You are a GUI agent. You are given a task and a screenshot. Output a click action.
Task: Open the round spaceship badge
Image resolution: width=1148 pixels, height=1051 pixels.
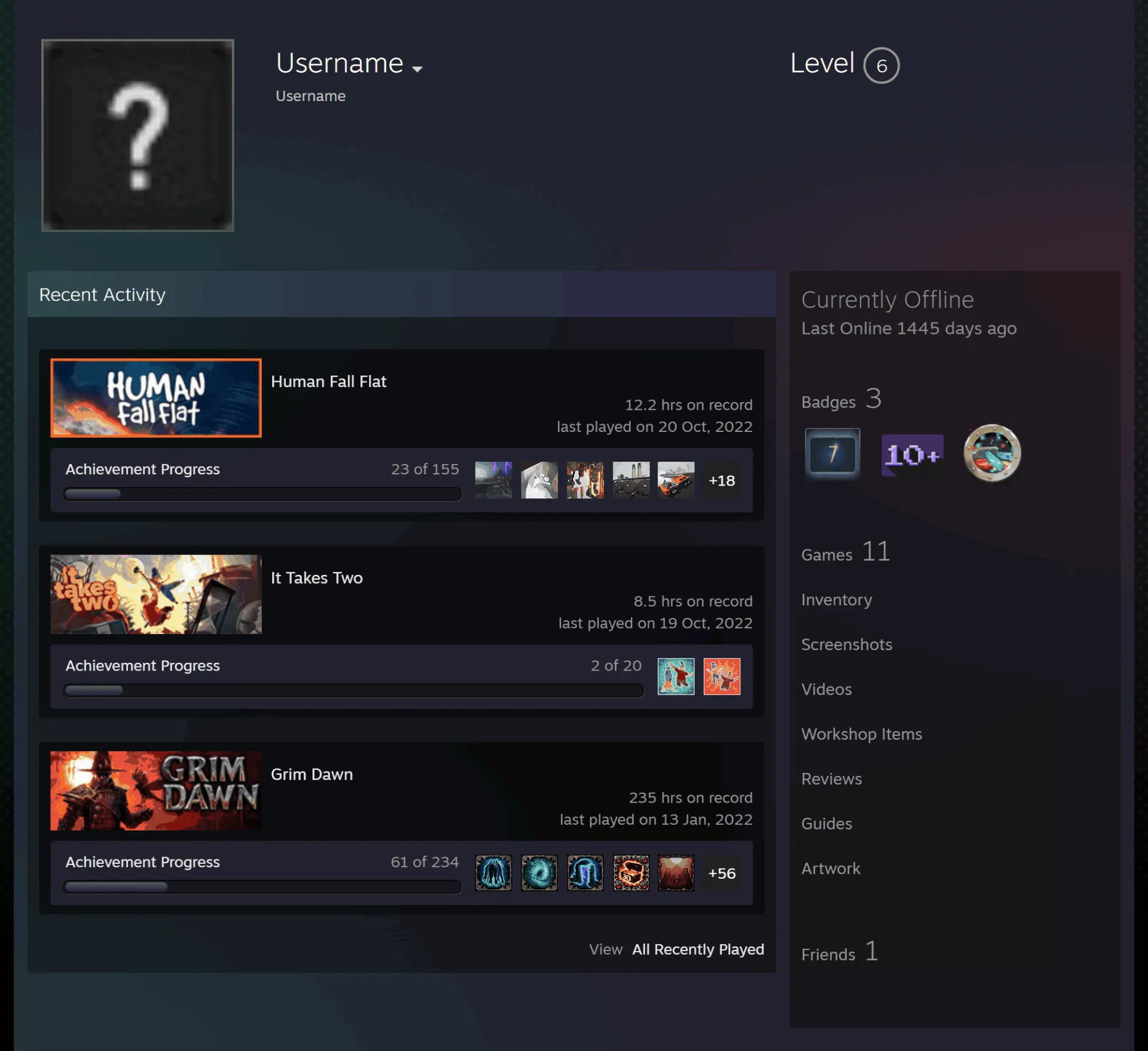(x=992, y=453)
